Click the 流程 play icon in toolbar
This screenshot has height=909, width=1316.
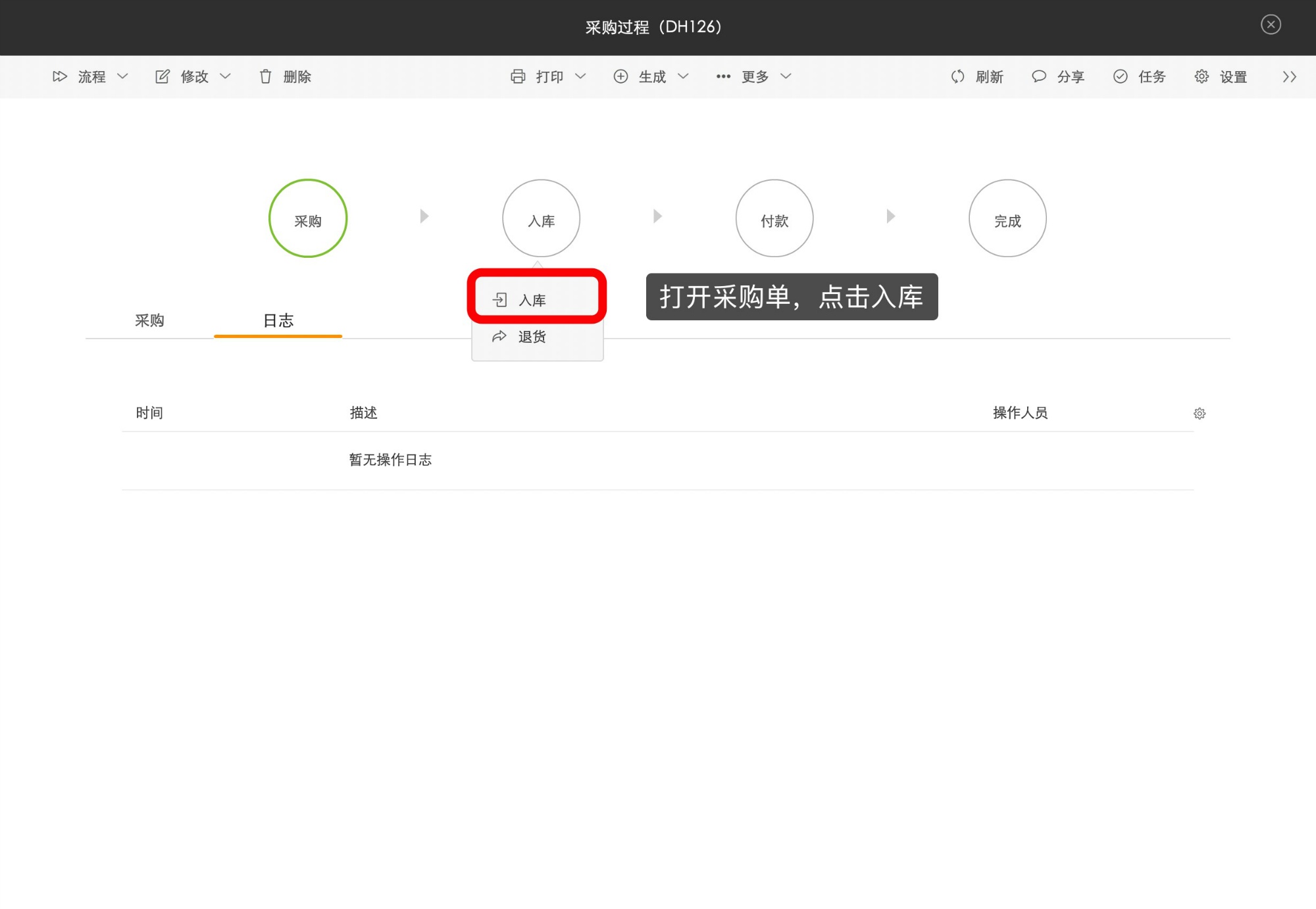[60, 76]
